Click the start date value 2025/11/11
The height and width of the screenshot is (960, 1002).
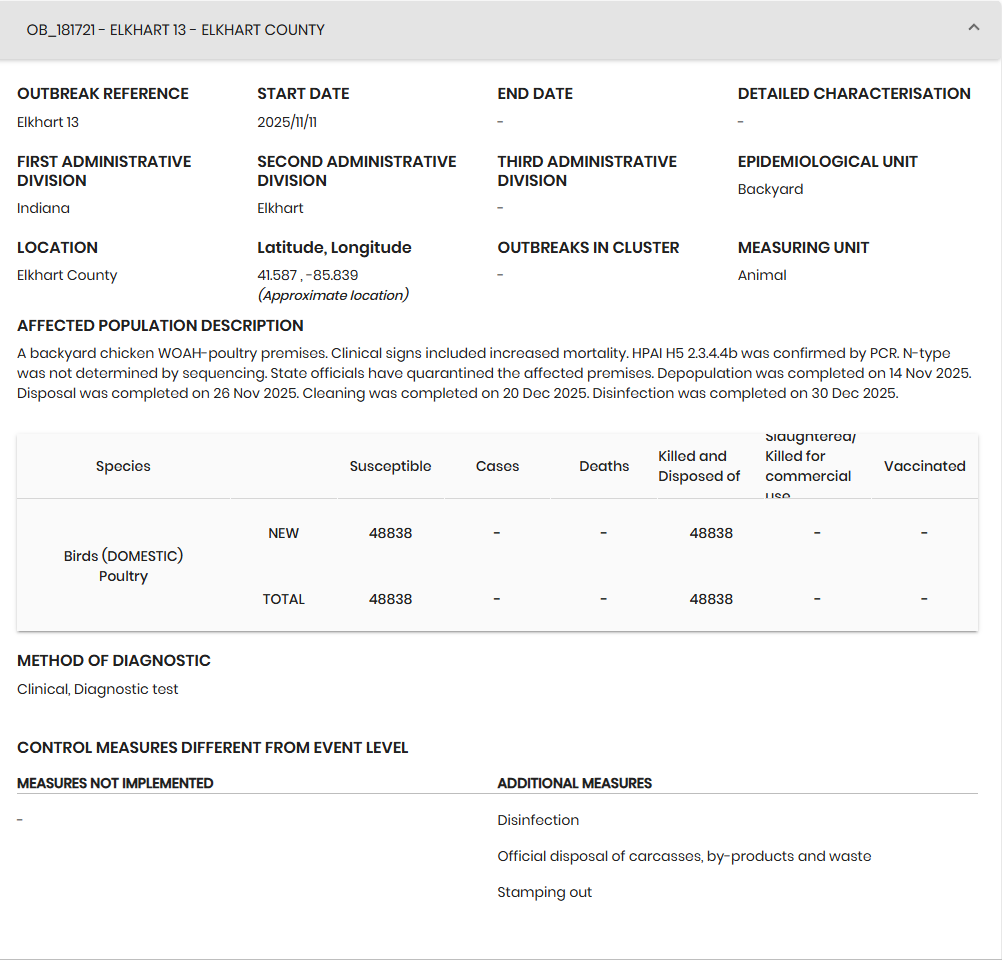287,122
